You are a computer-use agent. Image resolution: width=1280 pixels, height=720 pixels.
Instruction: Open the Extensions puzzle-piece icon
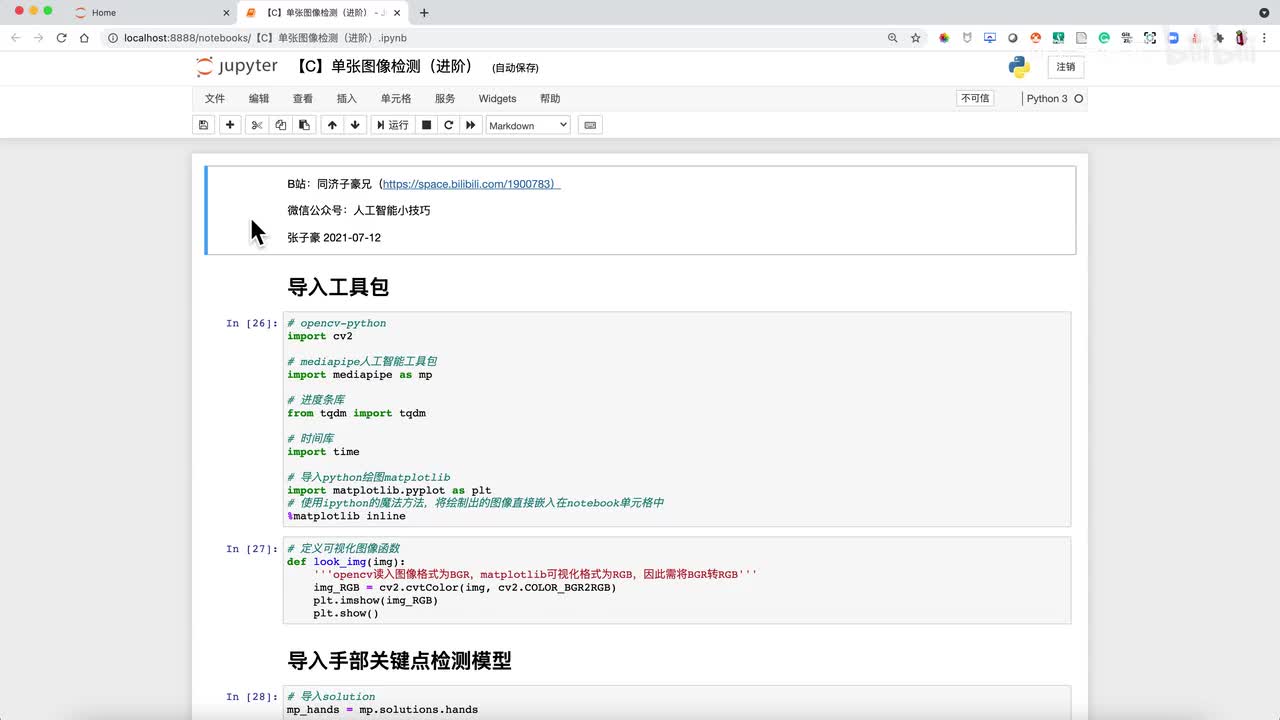[x=1219, y=38]
